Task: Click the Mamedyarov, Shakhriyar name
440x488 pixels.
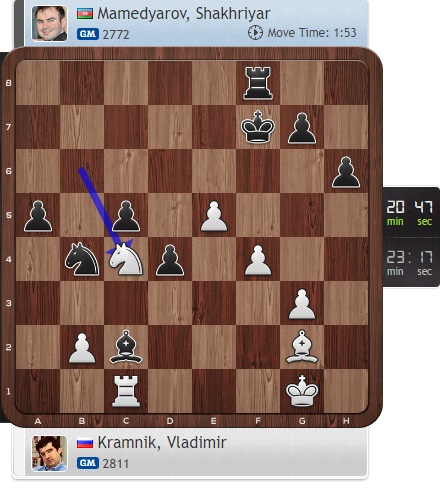Action: pyautogui.click(x=184, y=14)
